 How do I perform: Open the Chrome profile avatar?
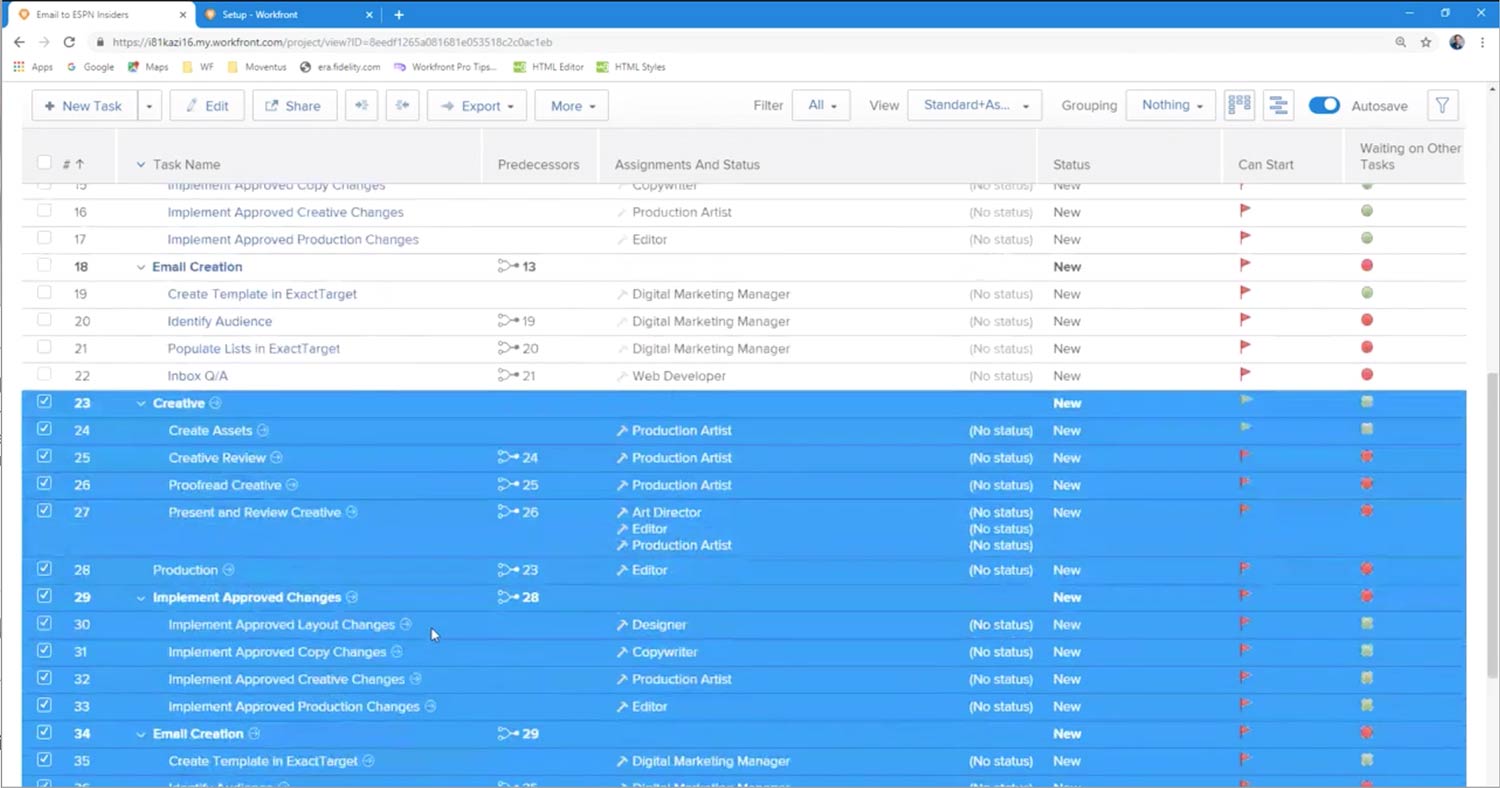tap(1456, 42)
